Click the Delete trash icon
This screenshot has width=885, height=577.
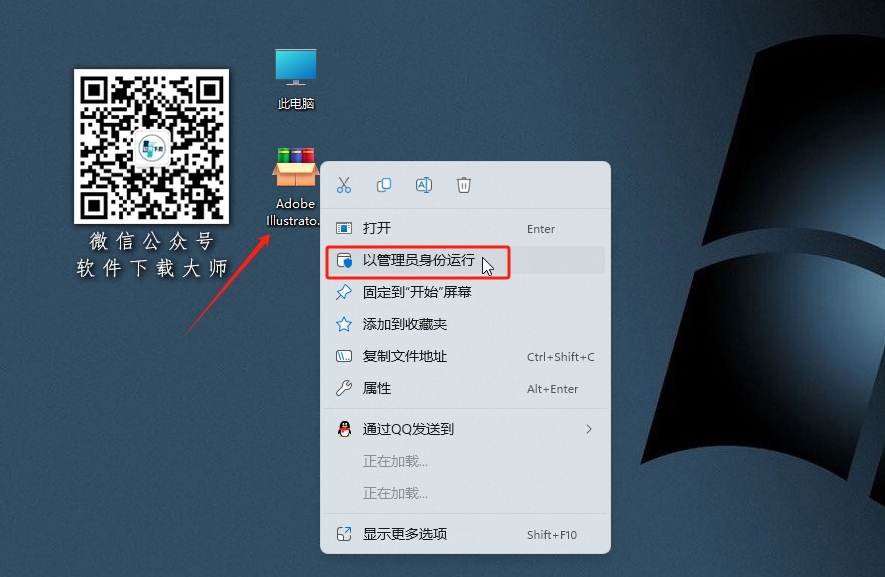tap(464, 185)
